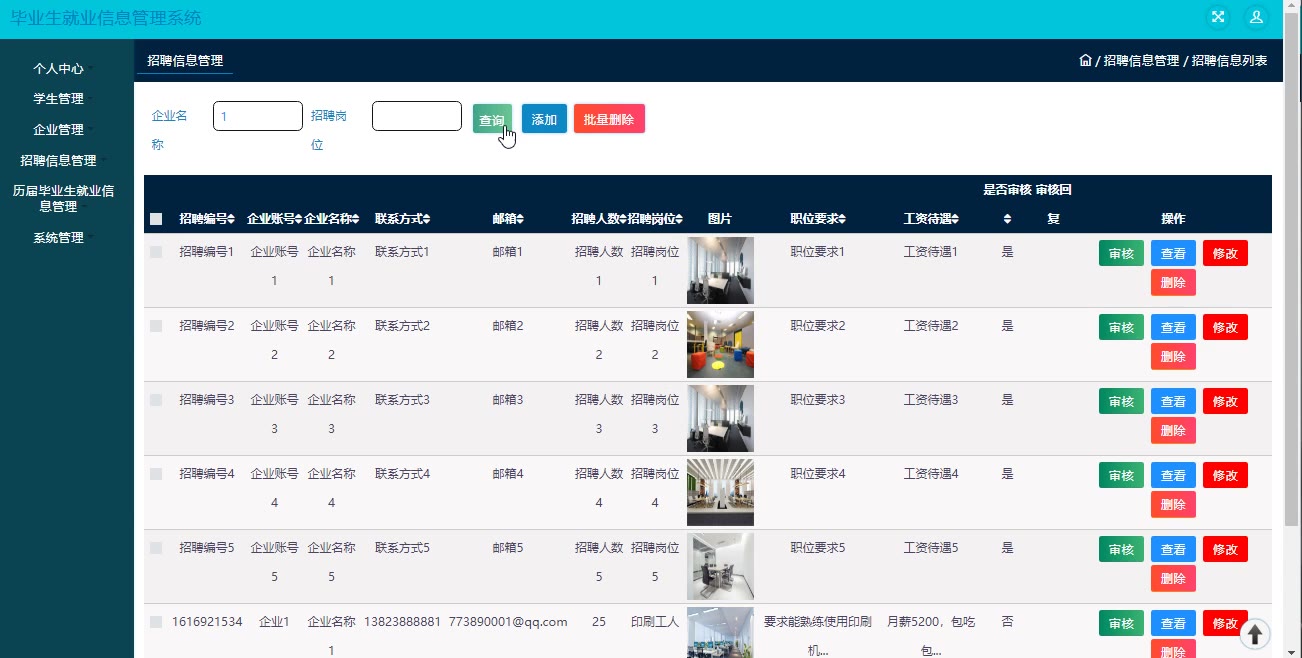Click 审核 button for 1616921534 row

pyautogui.click(x=1121, y=623)
